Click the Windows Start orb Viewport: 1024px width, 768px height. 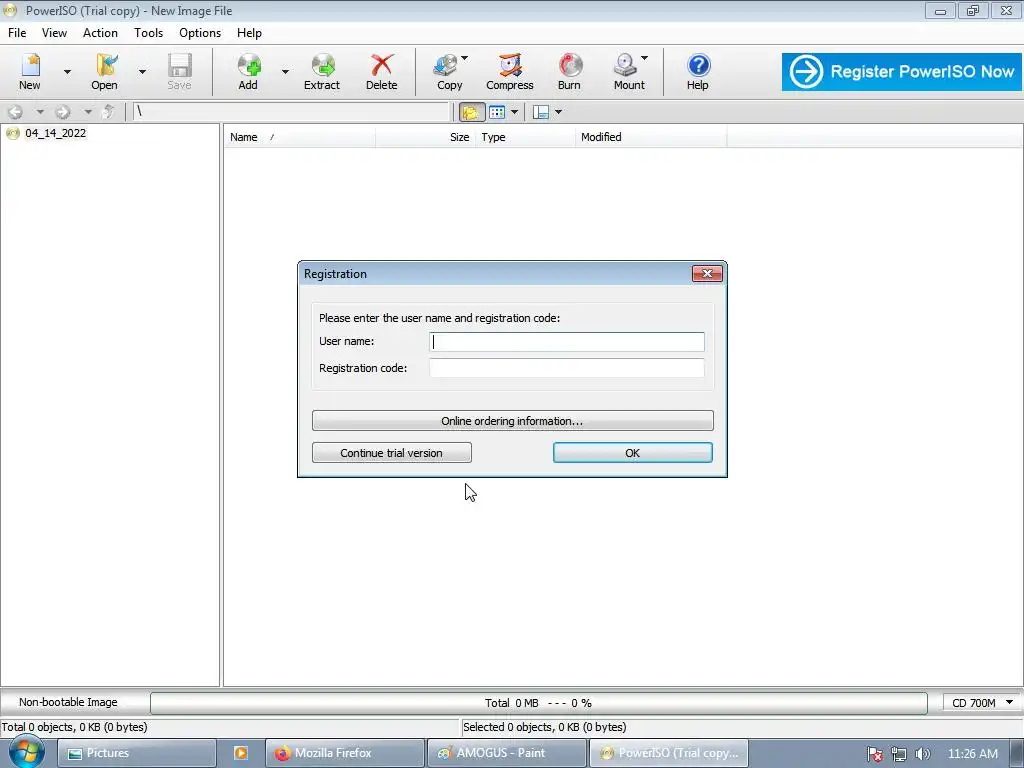(x=25, y=752)
